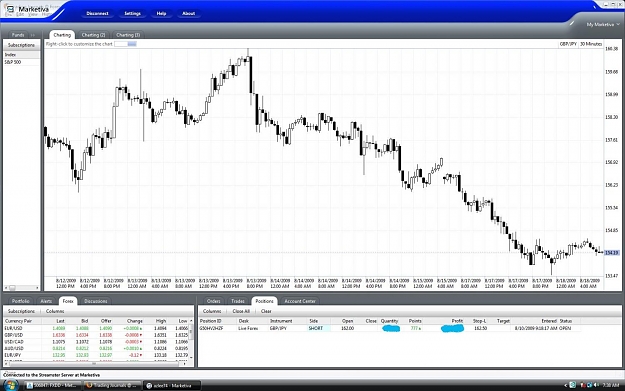
Task: Sort Forex table by Offer column
Action: [x=106, y=321]
